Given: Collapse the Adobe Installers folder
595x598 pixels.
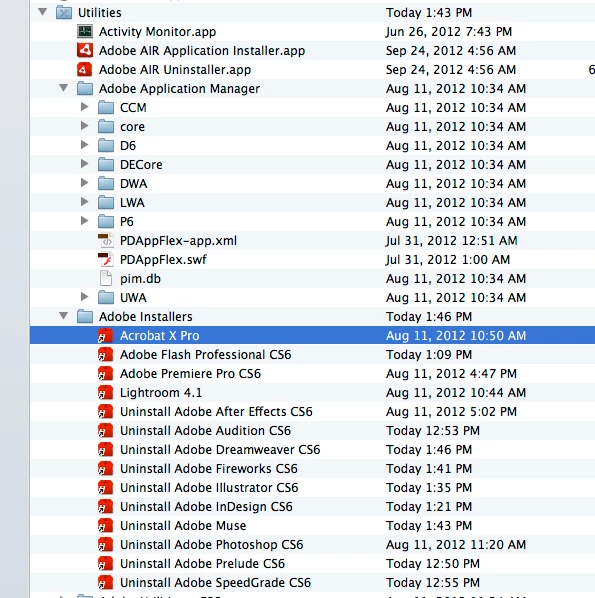Looking at the screenshot, I should coord(64,316).
